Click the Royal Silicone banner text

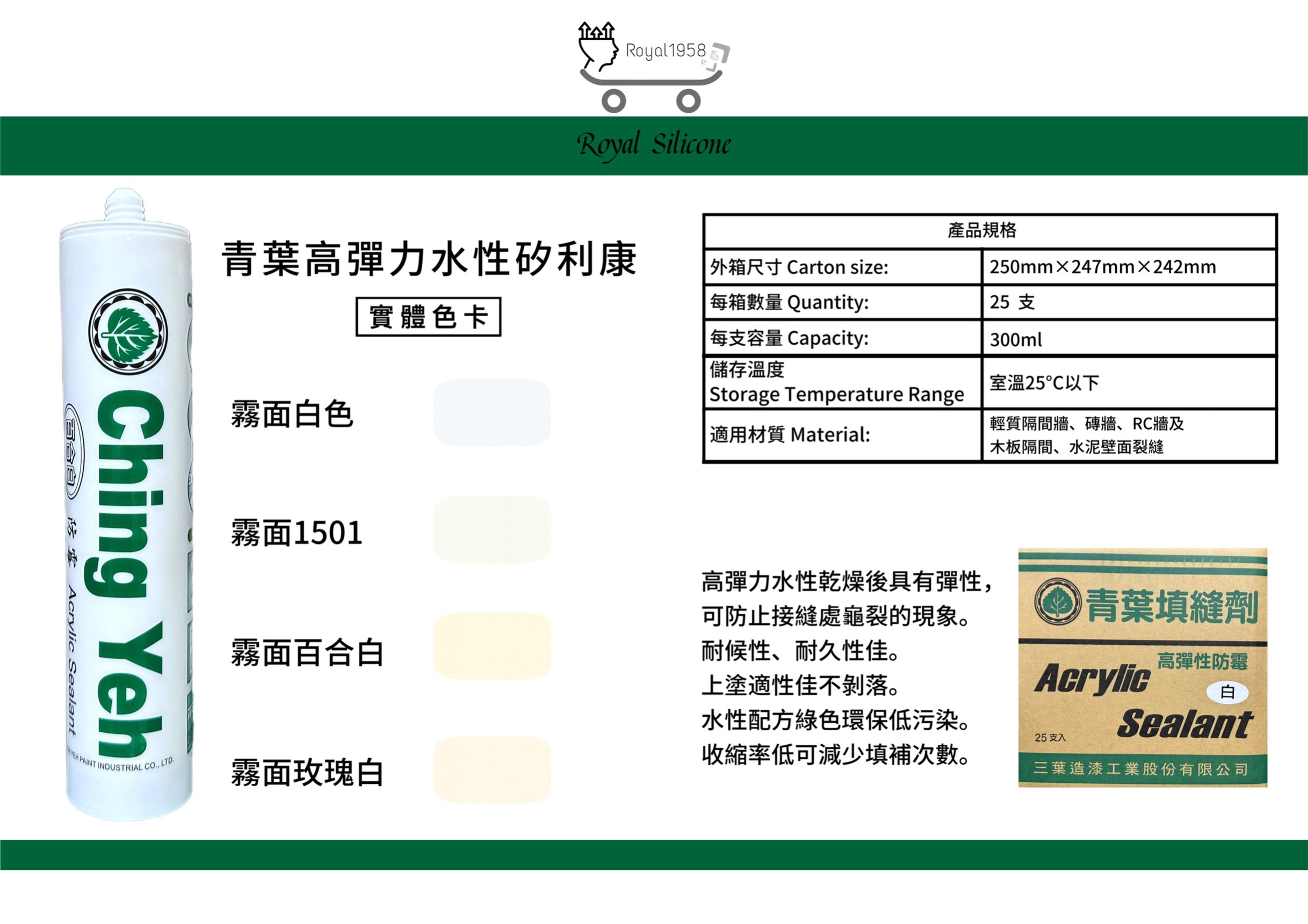click(654, 144)
